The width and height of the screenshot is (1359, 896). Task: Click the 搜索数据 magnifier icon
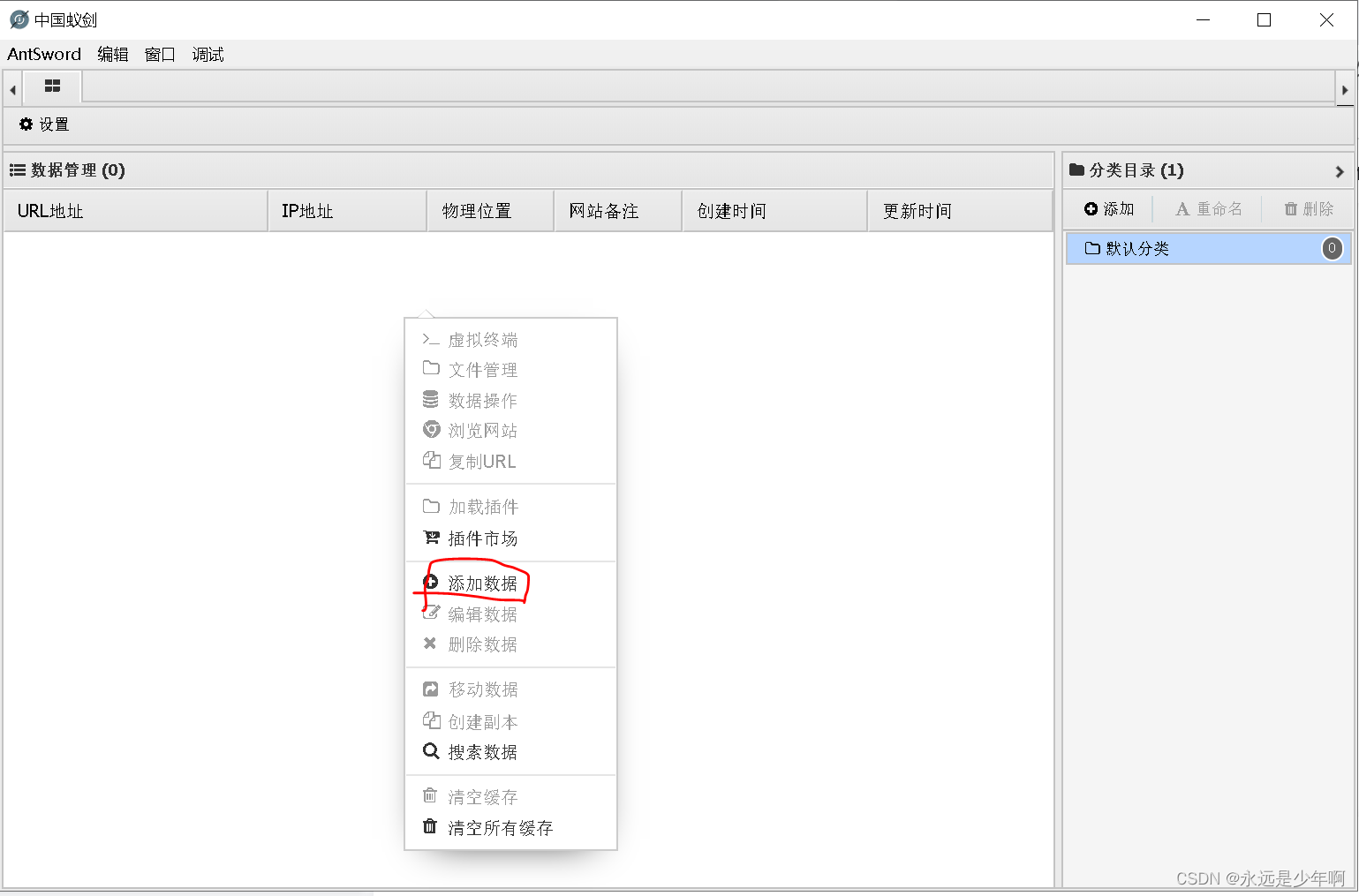pos(431,751)
